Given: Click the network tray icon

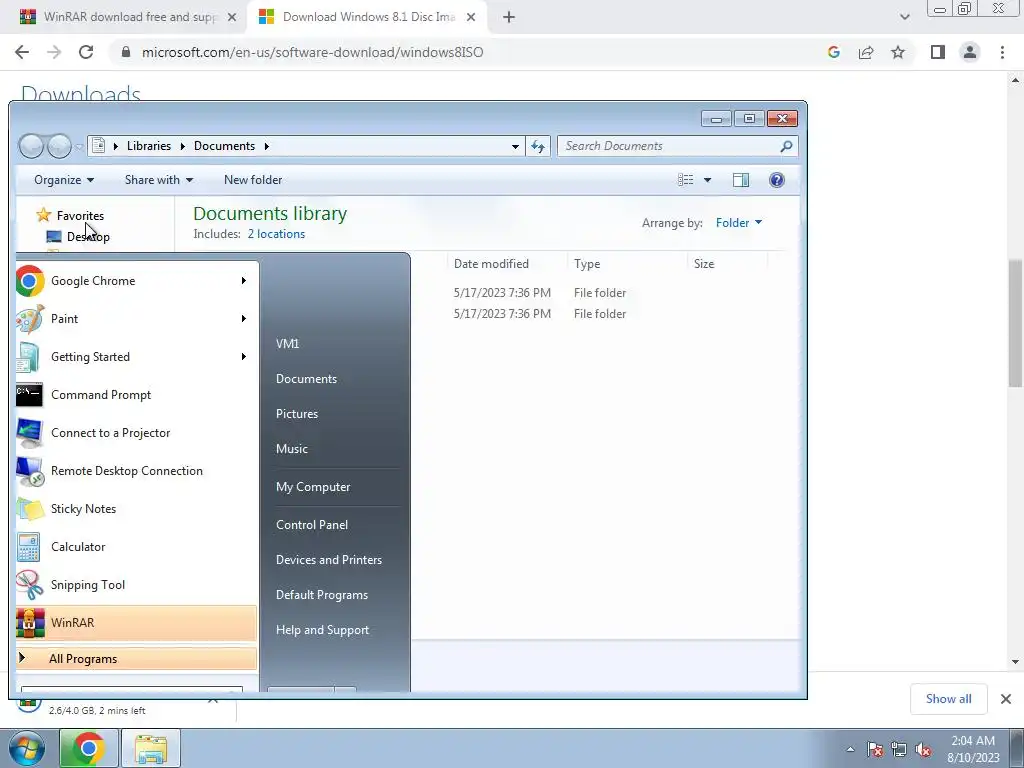Looking at the screenshot, I should tap(899, 749).
